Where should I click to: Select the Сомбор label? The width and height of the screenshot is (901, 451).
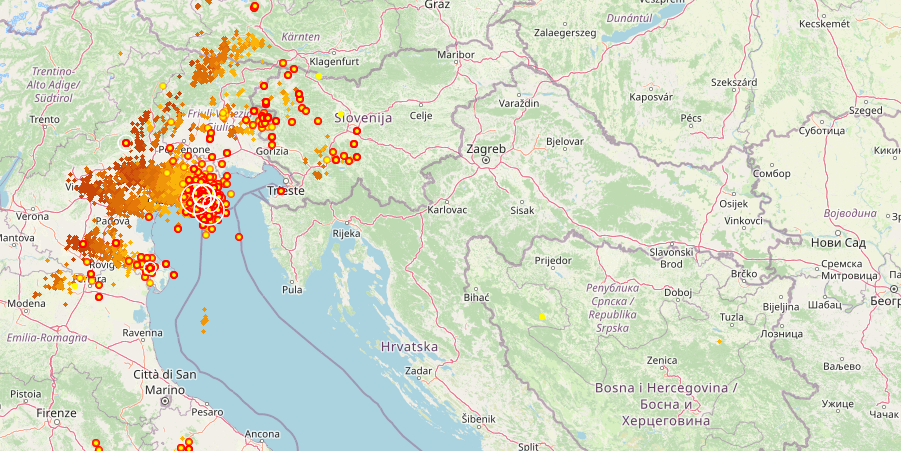pyautogui.click(x=771, y=174)
